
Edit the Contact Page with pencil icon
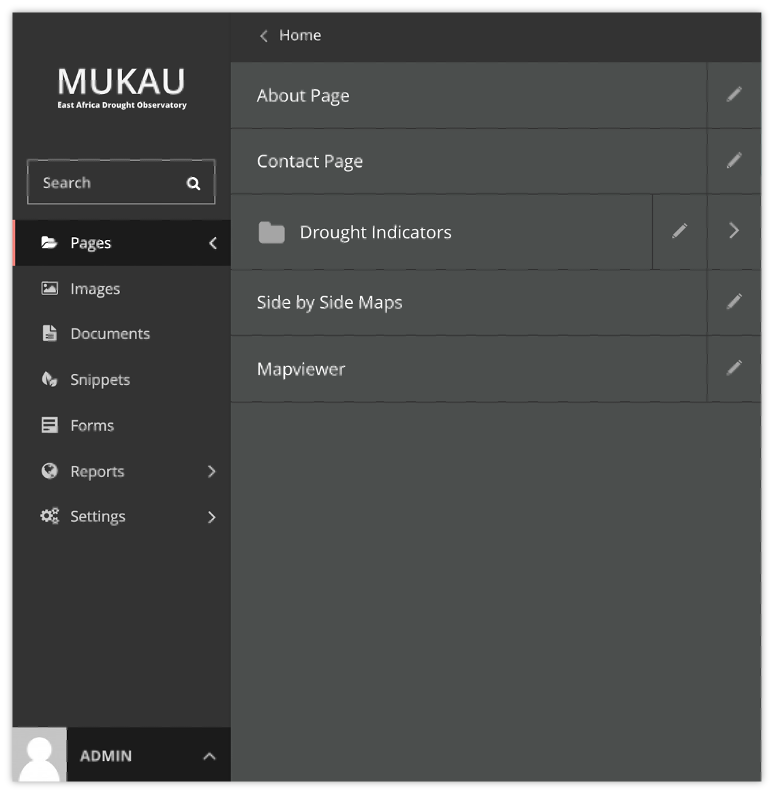point(734,161)
